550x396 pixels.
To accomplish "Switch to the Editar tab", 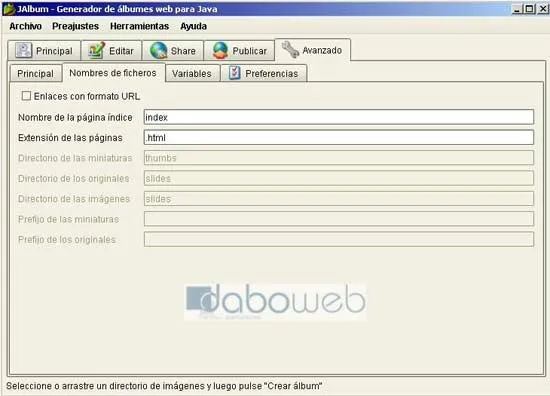I will click(111, 51).
